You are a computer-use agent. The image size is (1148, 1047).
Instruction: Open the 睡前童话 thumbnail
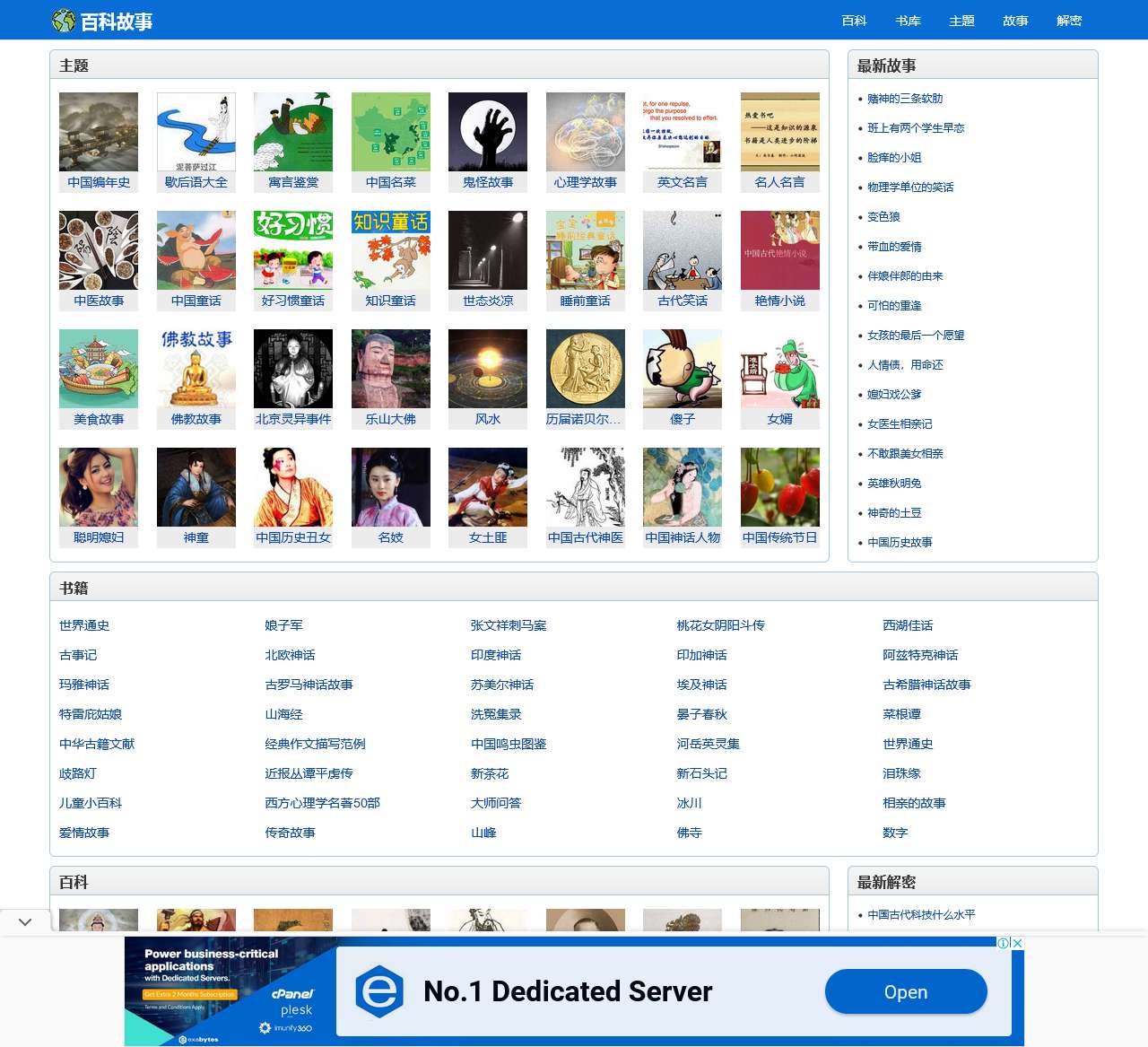point(586,250)
